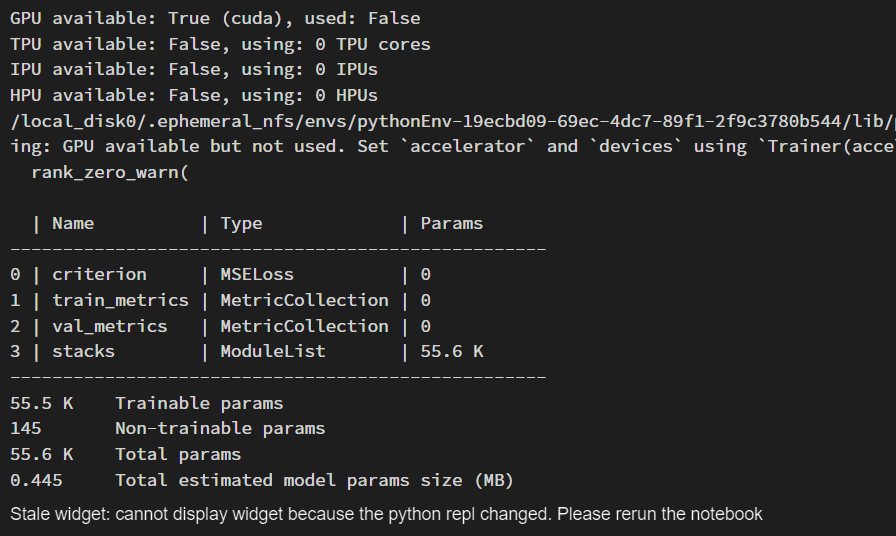Screen dimensions: 896x536
Task: Select the 'train_metrics' row name
Action: tap(120, 300)
